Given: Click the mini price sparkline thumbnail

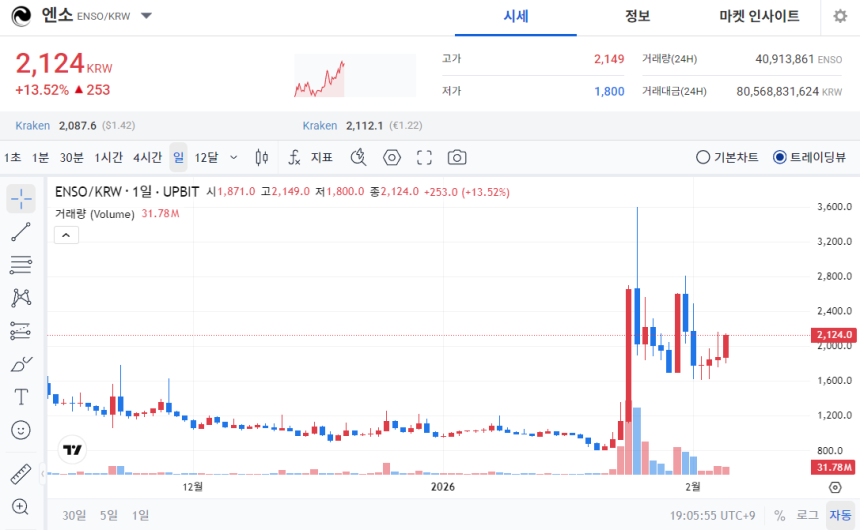Looking at the screenshot, I should [x=355, y=76].
